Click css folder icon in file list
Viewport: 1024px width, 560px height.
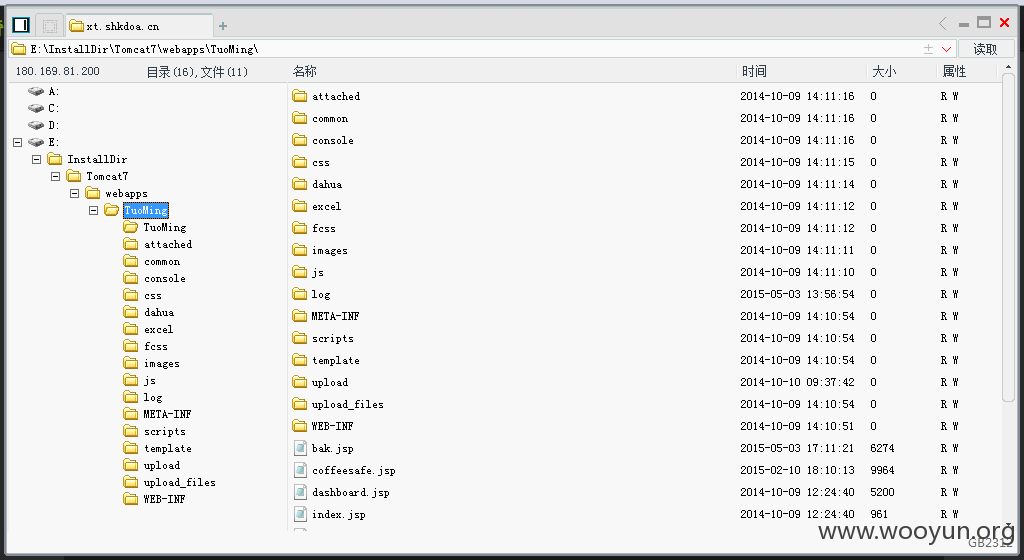coord(300,162)
